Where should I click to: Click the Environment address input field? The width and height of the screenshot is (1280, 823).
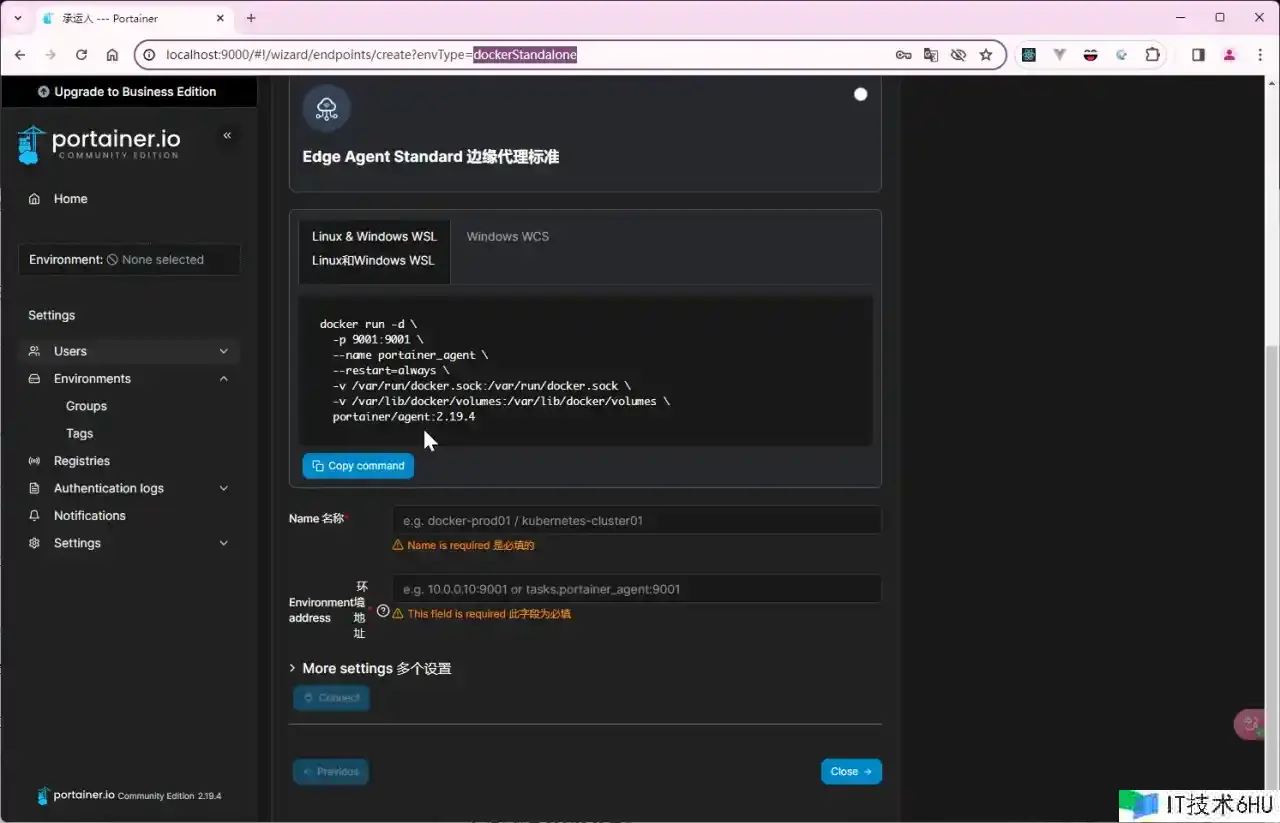tap(636, 589)
